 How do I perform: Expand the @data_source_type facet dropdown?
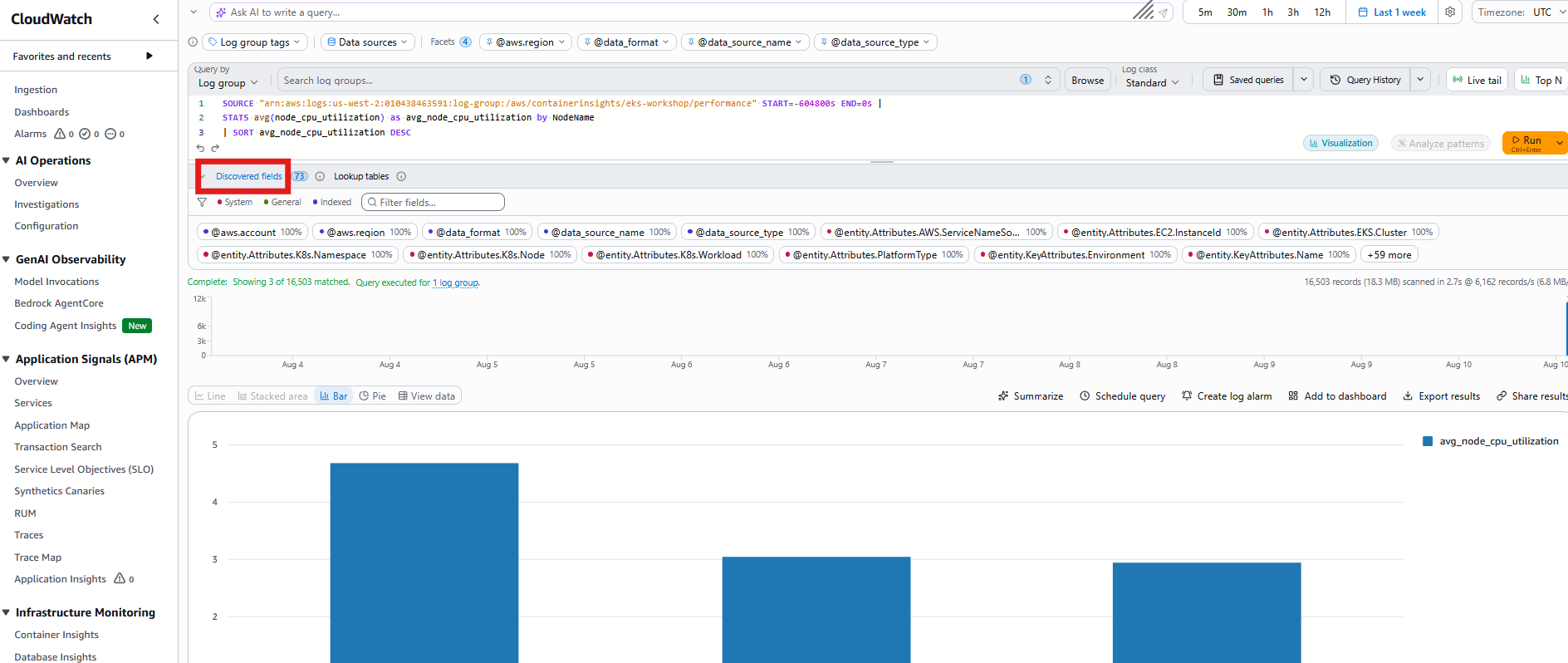(875, 42)
